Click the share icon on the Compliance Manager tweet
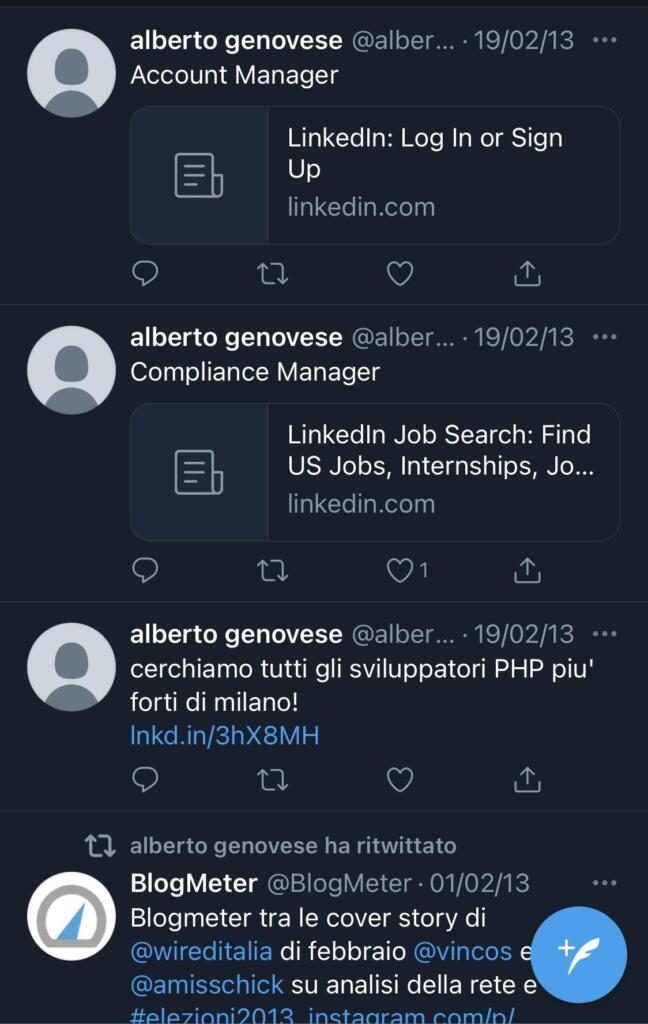Screen dimensions: 648x1024 [x=526, y=569]
